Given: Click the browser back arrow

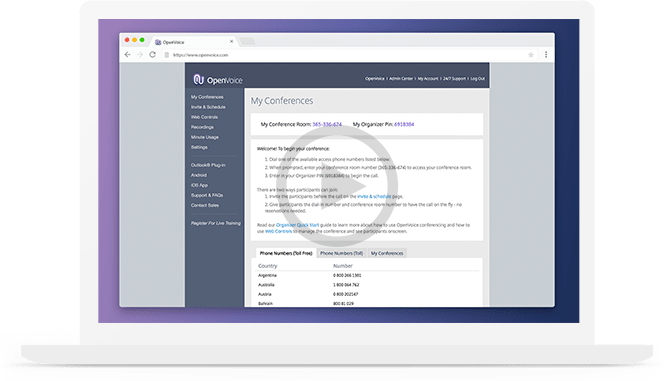Looking at the screenshot, I should coord(127,55).
